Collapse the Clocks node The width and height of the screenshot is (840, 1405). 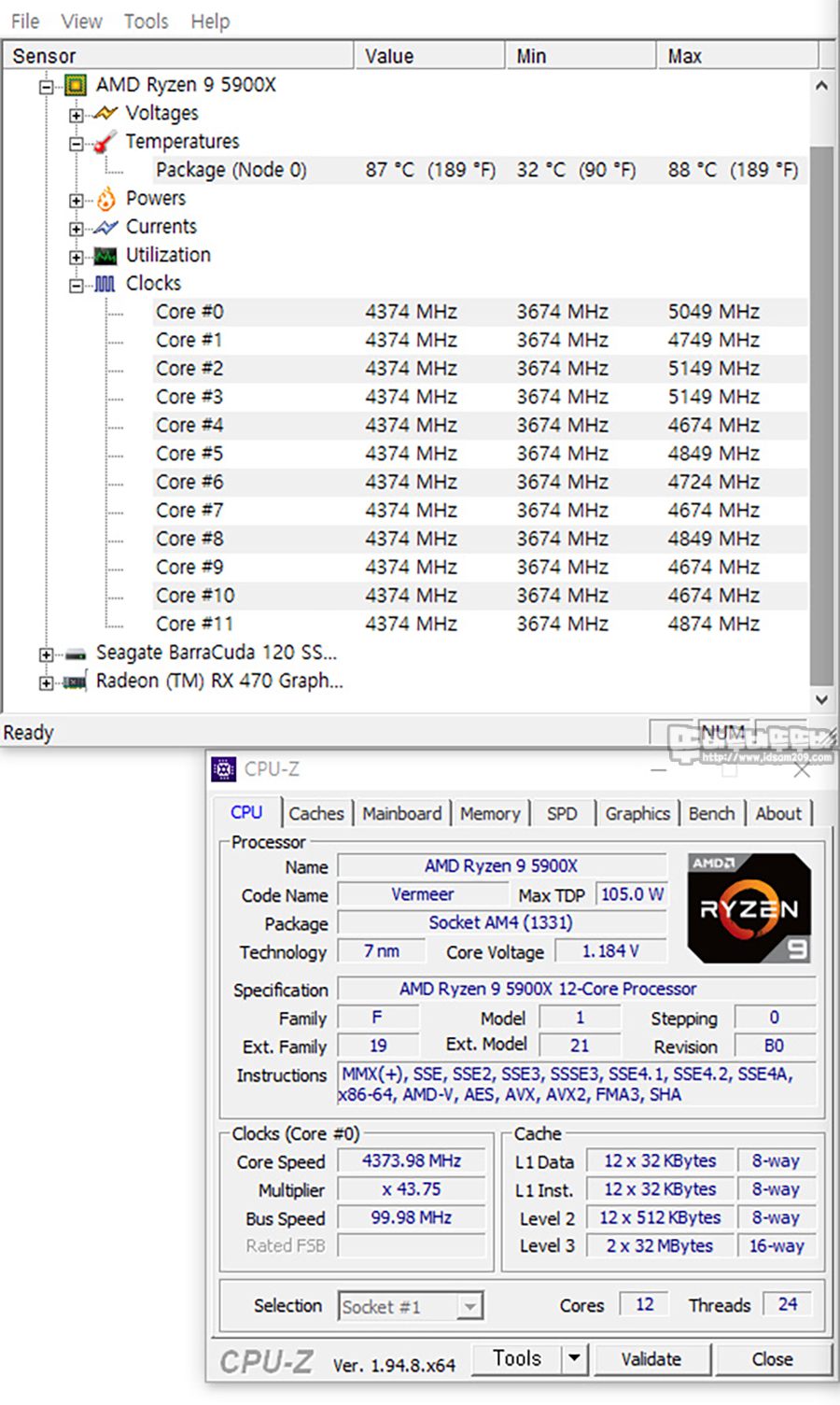point(76,286)
